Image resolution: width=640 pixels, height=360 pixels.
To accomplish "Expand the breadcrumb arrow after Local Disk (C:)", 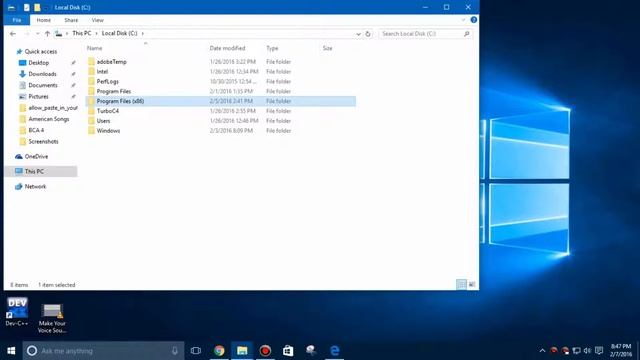I will click(143, 33).
